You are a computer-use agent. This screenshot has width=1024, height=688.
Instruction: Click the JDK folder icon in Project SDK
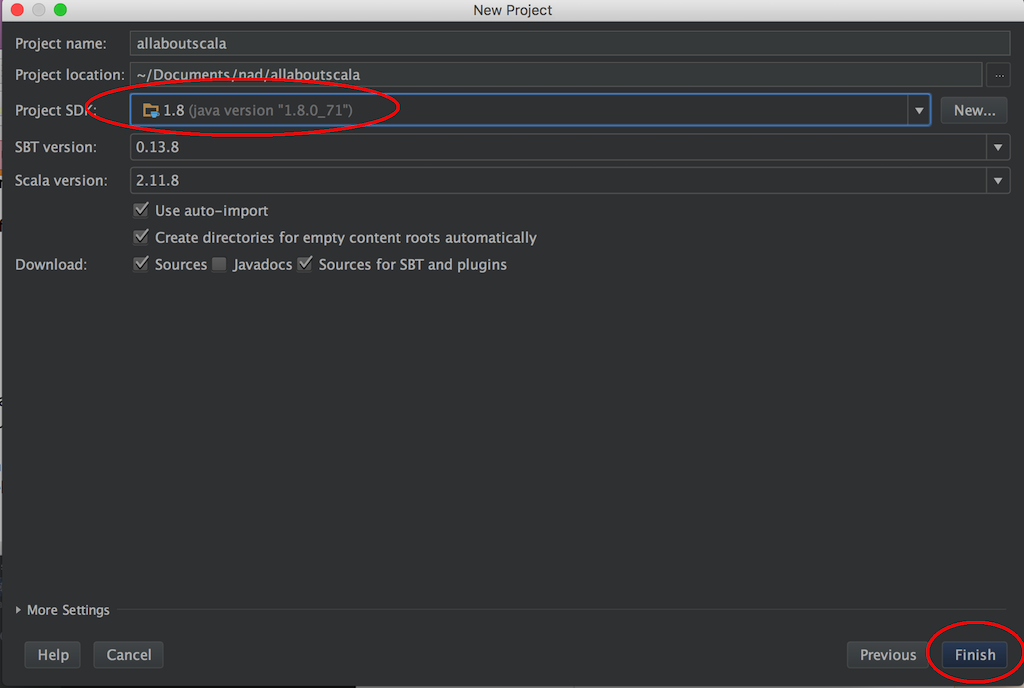151,110
